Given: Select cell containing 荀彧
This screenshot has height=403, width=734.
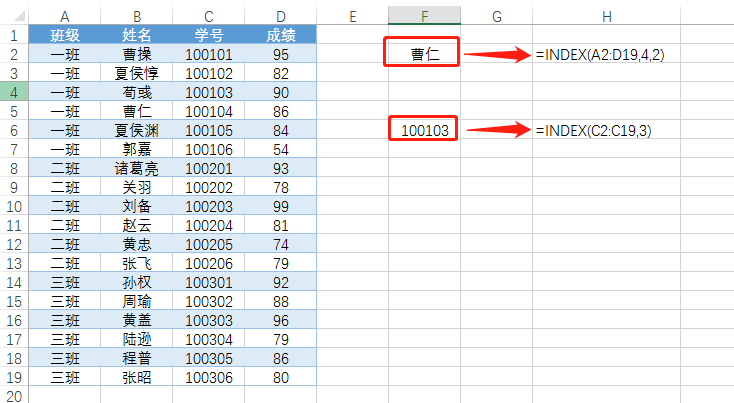Looking at the screenshot, I should tap(137, 92).
